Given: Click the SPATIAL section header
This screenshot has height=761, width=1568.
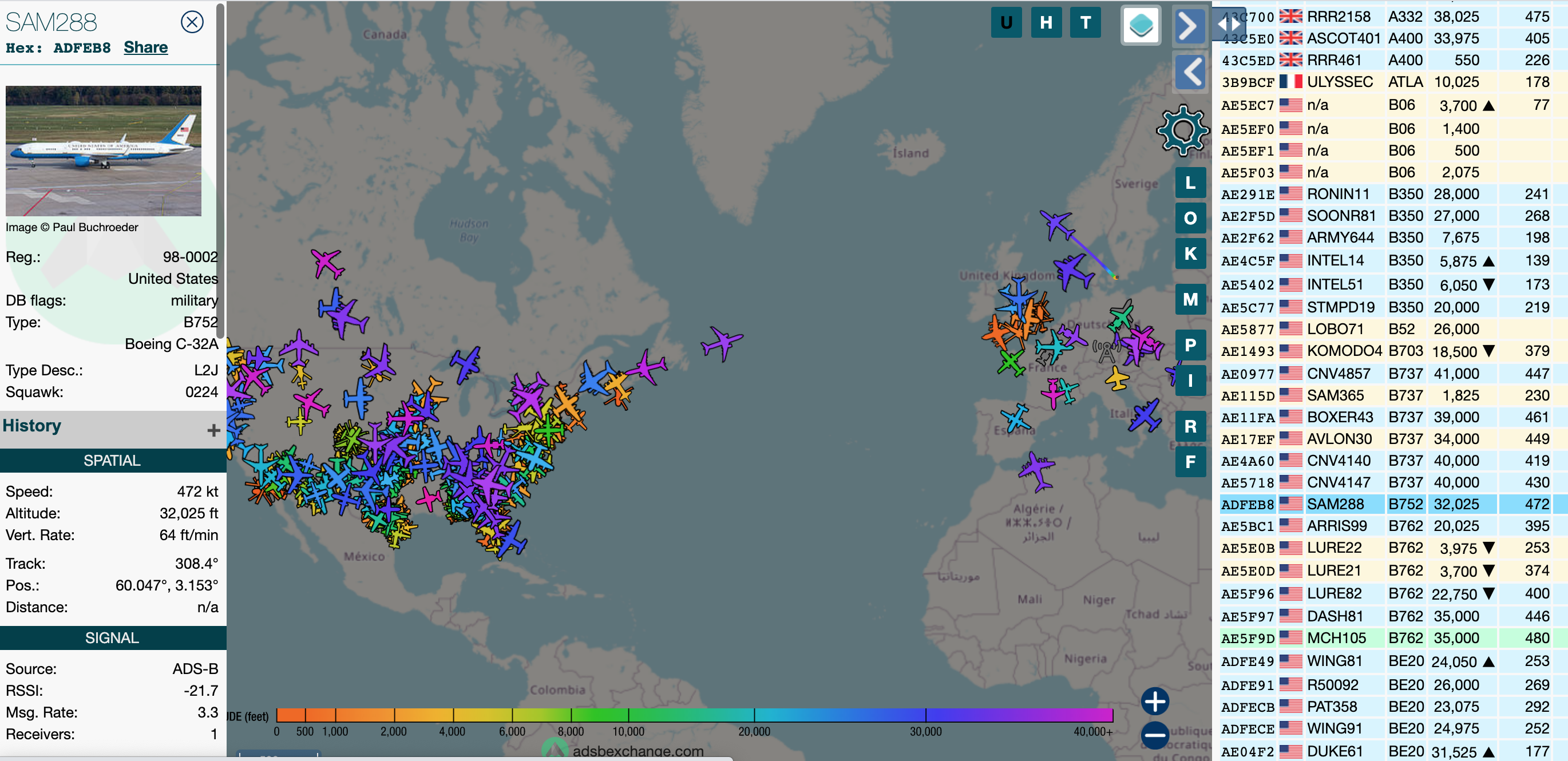Looking at the screenshot, I should (x=113, y=460).
